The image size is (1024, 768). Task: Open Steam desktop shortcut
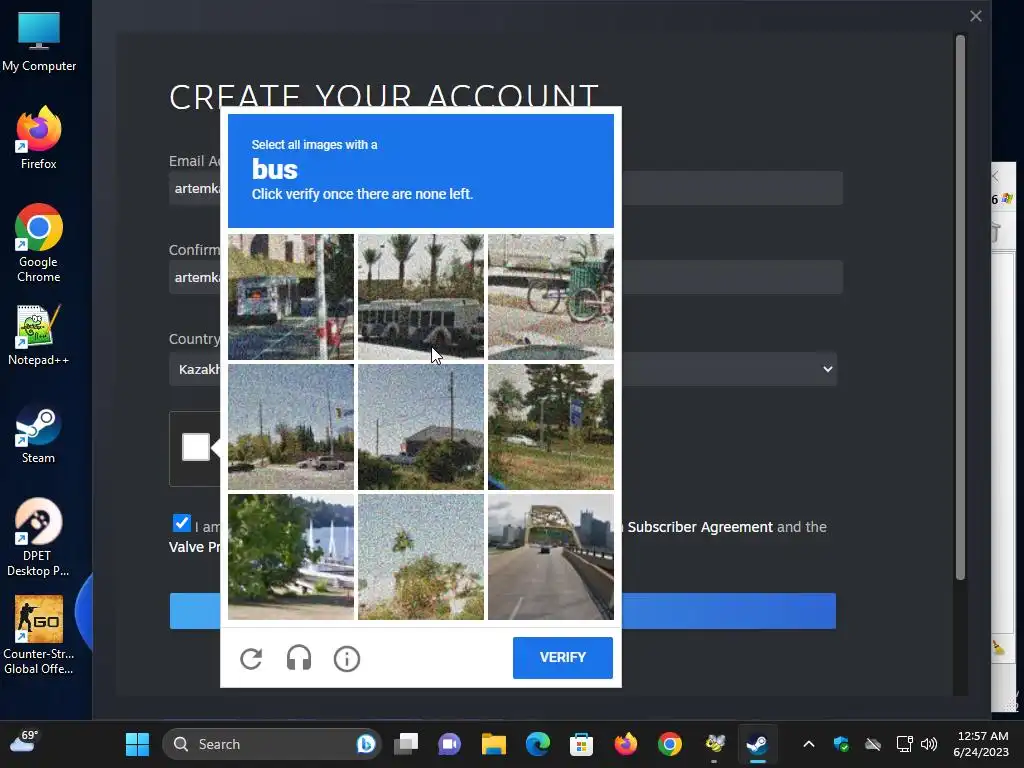click(x=39, y=434)
